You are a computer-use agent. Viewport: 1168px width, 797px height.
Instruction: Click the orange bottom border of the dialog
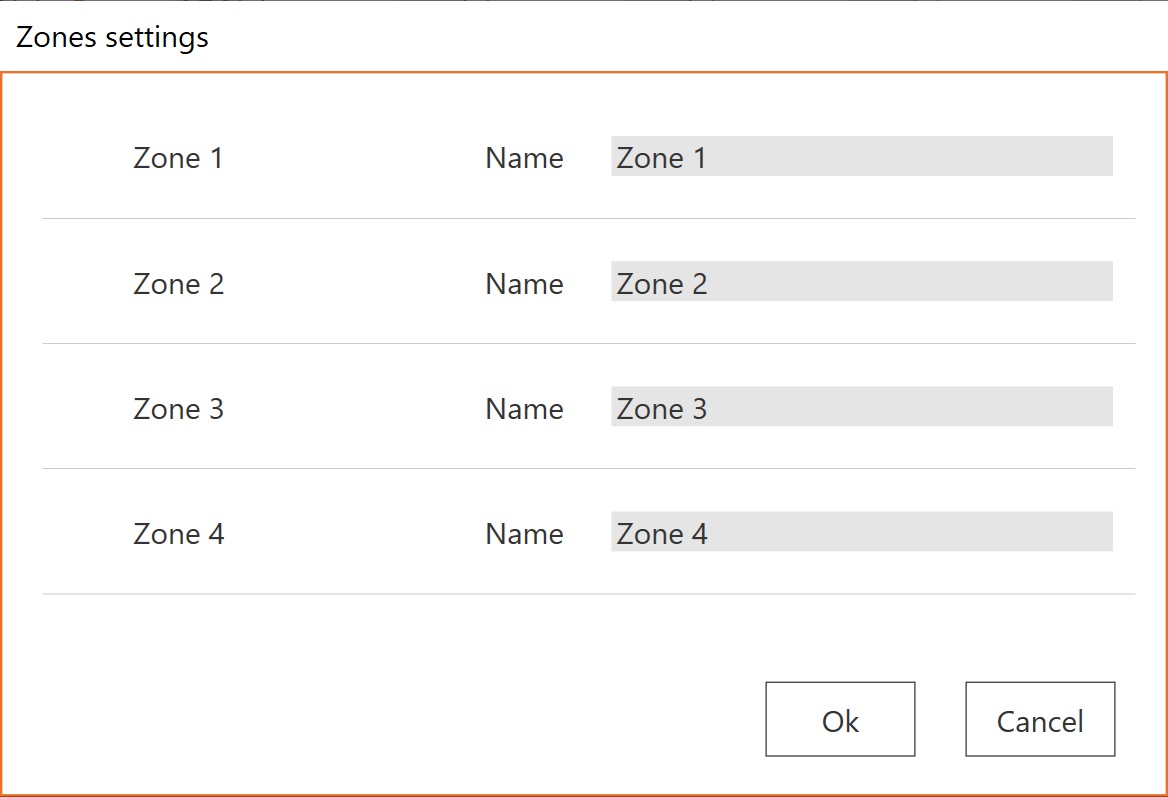pos(584,794)
